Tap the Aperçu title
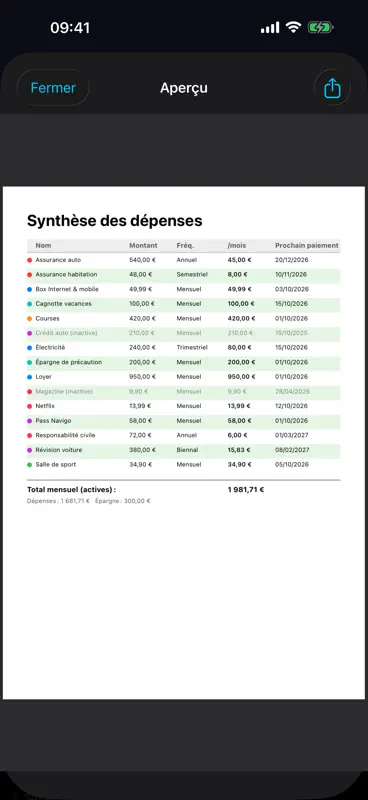The height and width of the screenshot is (800, 368). tap(184, 88)
